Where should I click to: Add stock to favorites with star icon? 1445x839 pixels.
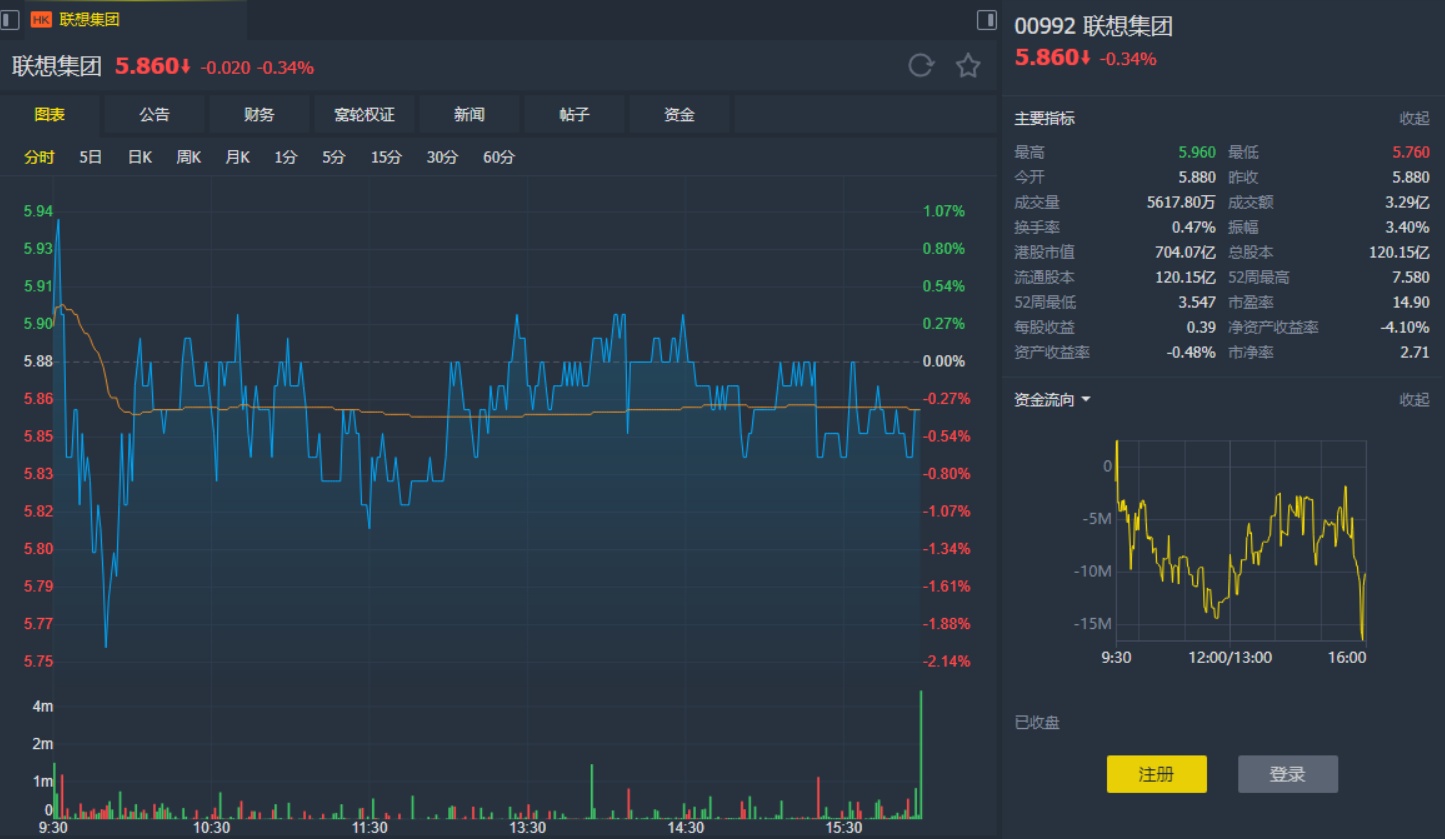click(968, 66)
